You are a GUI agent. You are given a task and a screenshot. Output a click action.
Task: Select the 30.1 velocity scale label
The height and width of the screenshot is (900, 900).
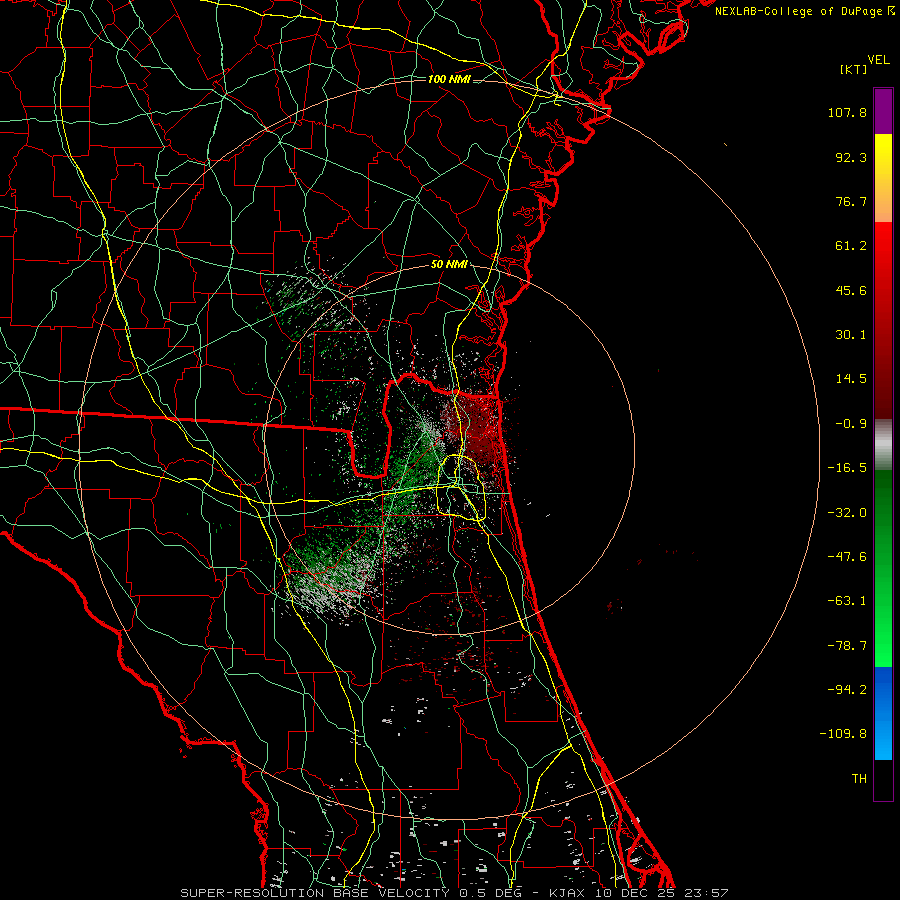[x=851, y=335]
